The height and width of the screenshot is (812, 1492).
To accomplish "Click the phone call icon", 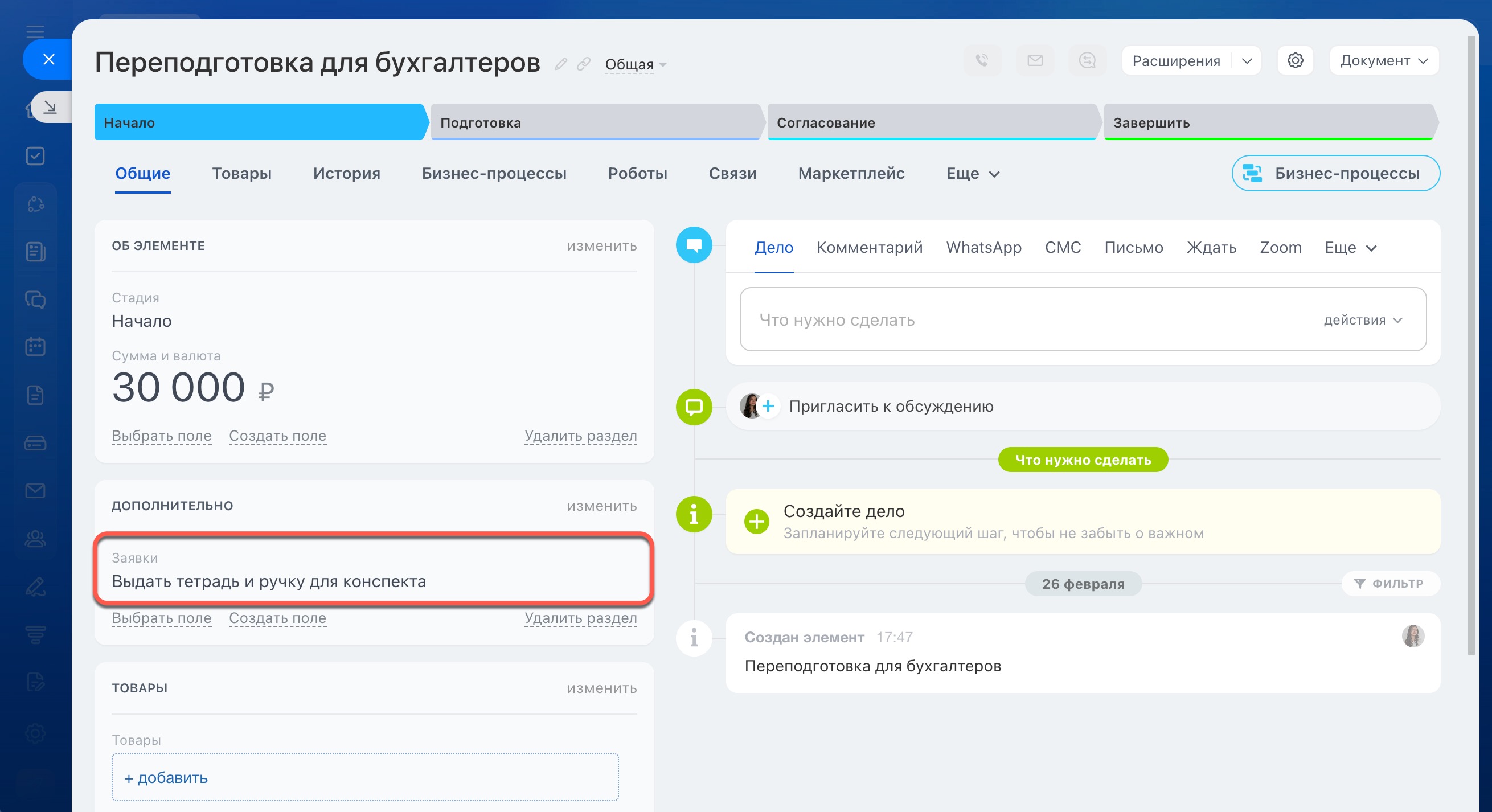I will point(982,60).
